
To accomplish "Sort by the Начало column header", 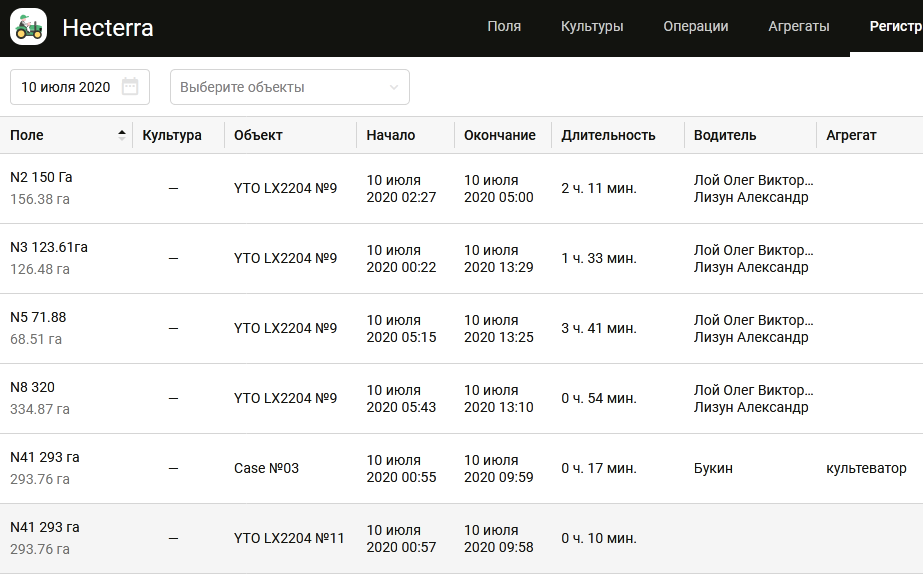I will pos(391,135).
